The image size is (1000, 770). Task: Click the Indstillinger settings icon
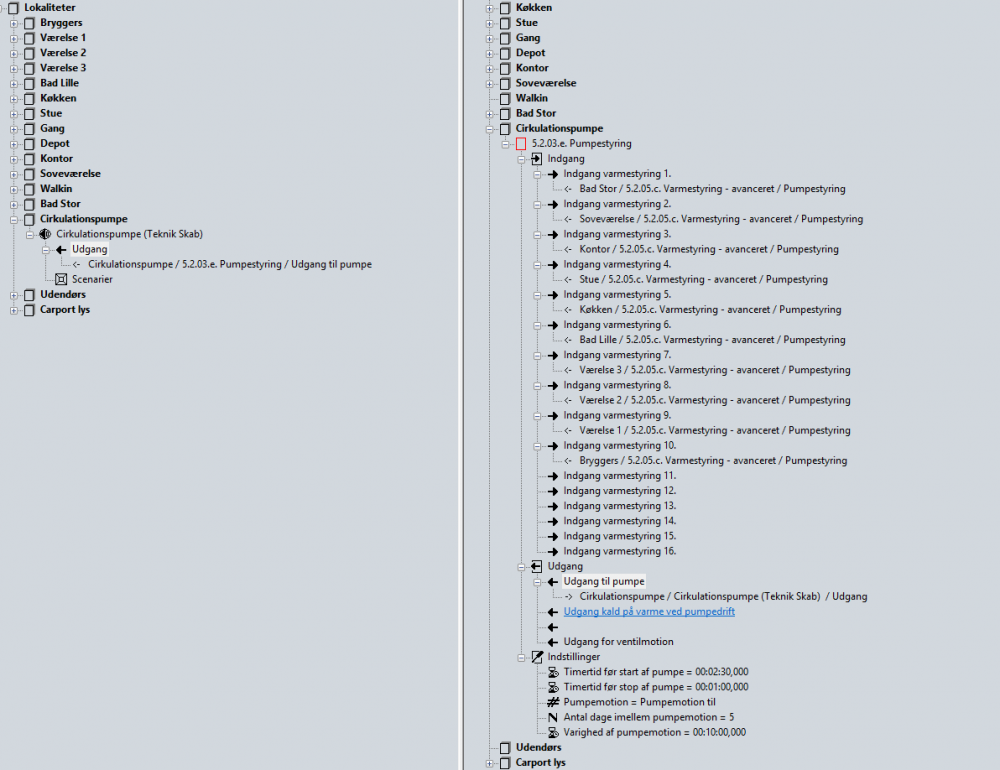(537, 657)
